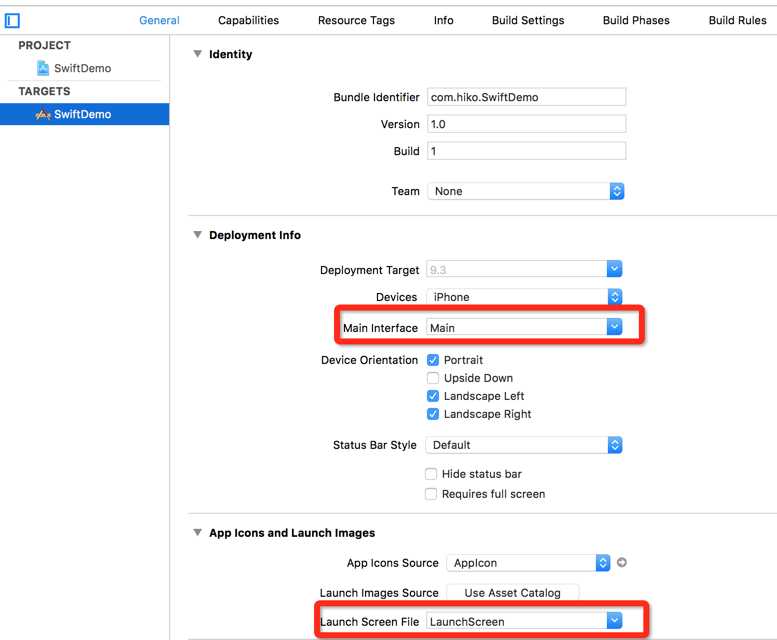Viewport: 777px width, 640px height.
Task: Toggle the Landscape Right checkbox
Action: click(433, 414)
